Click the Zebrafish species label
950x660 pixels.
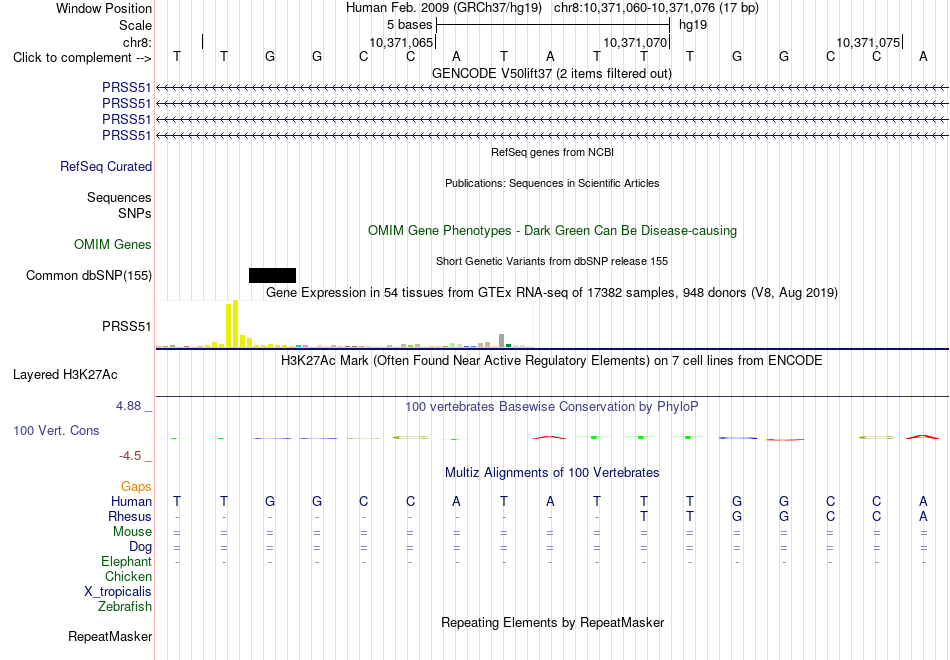point(125,607)
